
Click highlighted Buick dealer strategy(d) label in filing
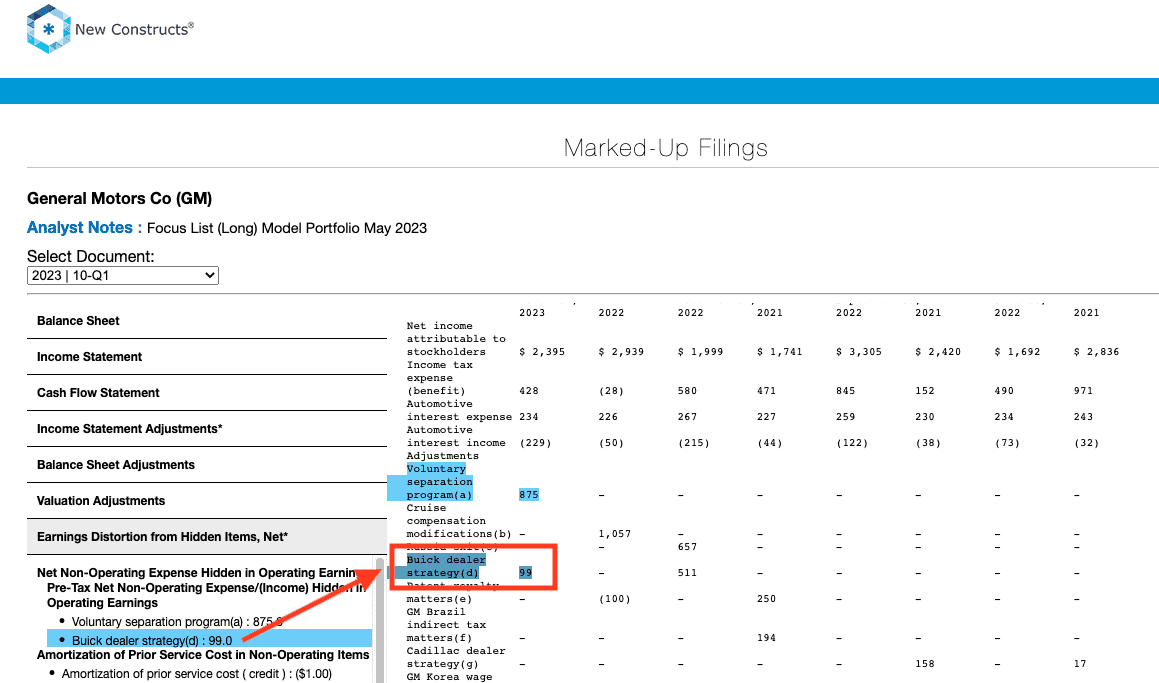[x=446, y=566]
